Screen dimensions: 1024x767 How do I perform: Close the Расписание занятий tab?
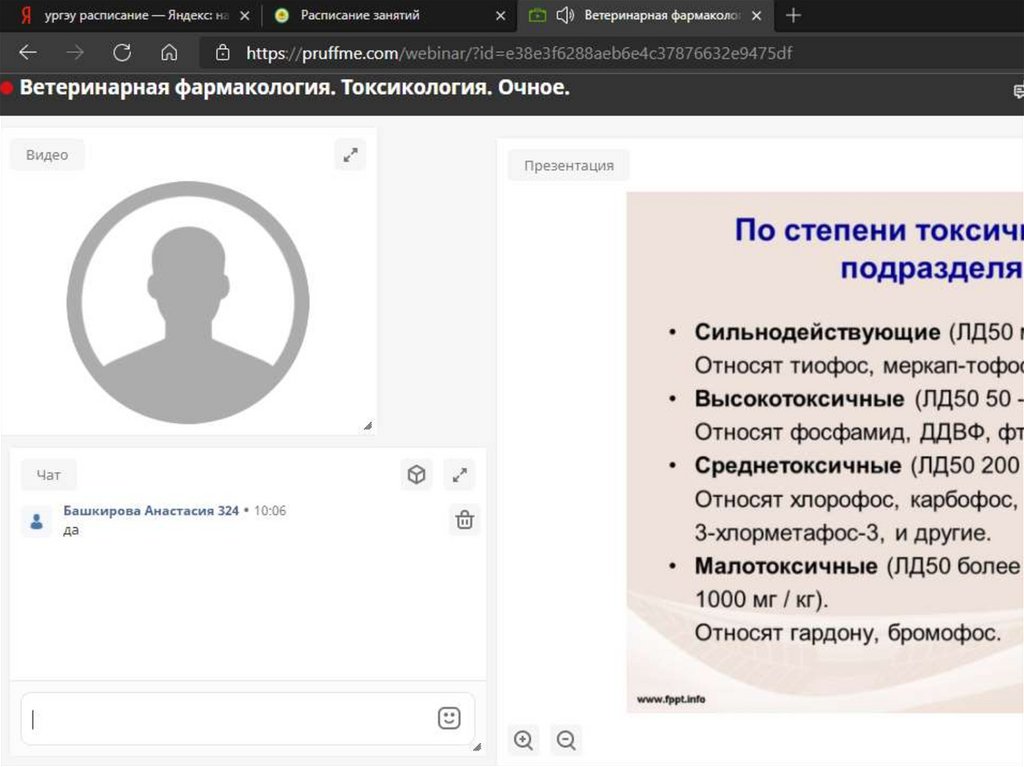(x=501, y=16)
